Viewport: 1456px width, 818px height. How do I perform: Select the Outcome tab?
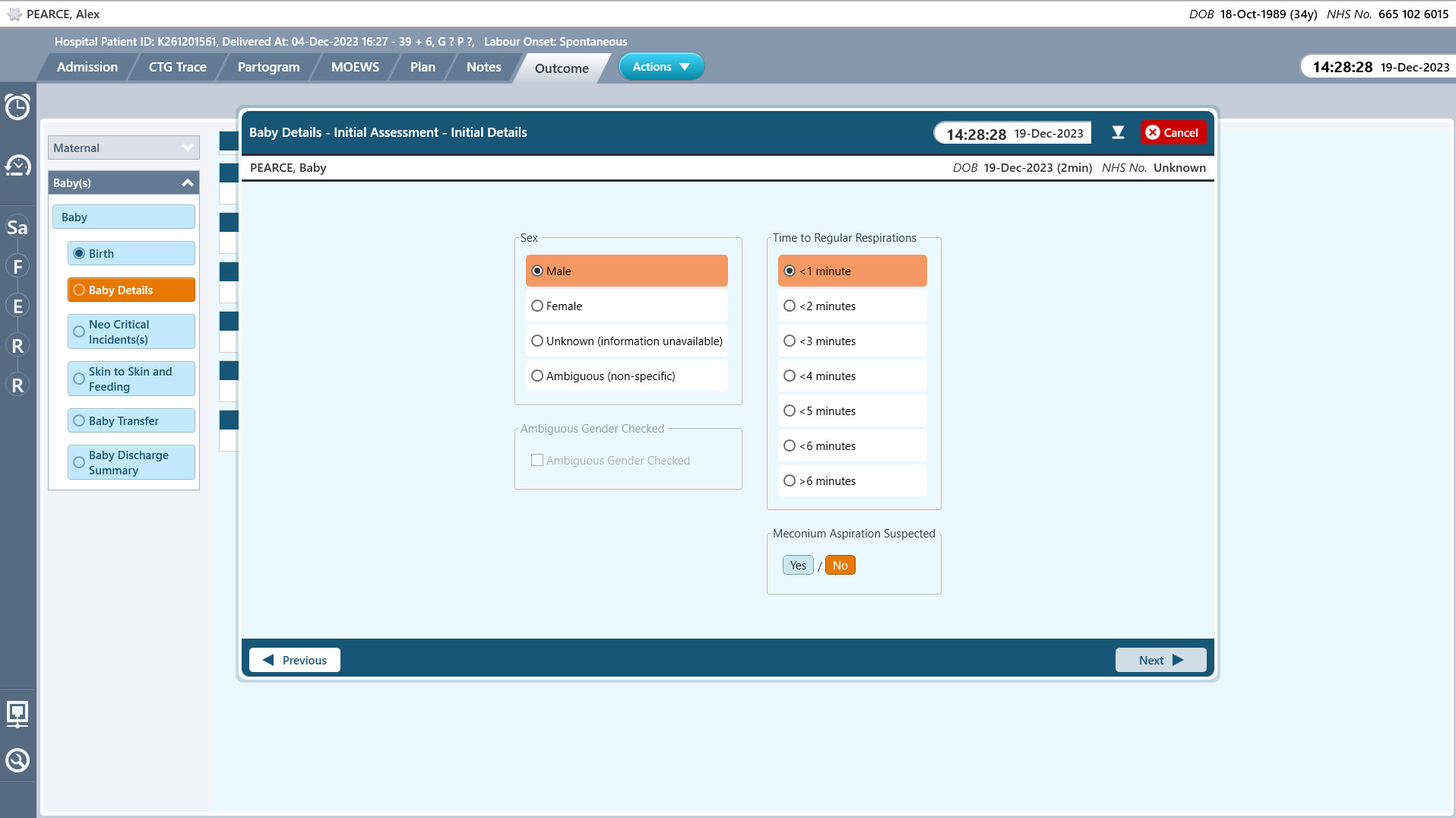(x=562, y=68)
